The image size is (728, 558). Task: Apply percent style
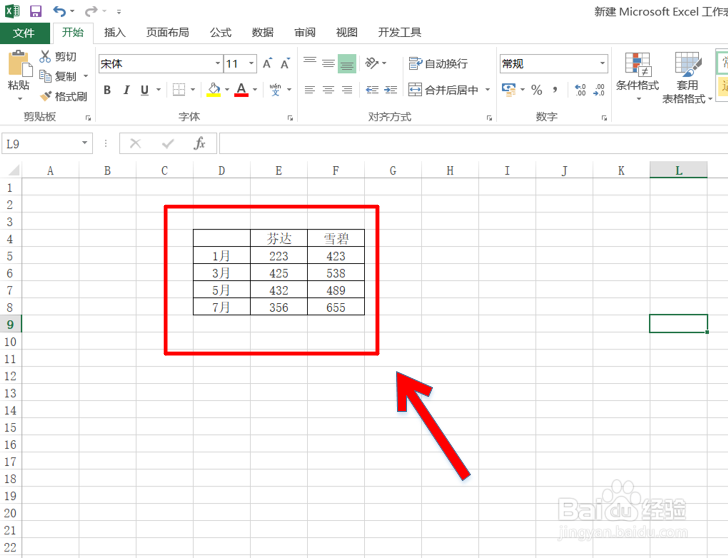click(x=537, y=90)
